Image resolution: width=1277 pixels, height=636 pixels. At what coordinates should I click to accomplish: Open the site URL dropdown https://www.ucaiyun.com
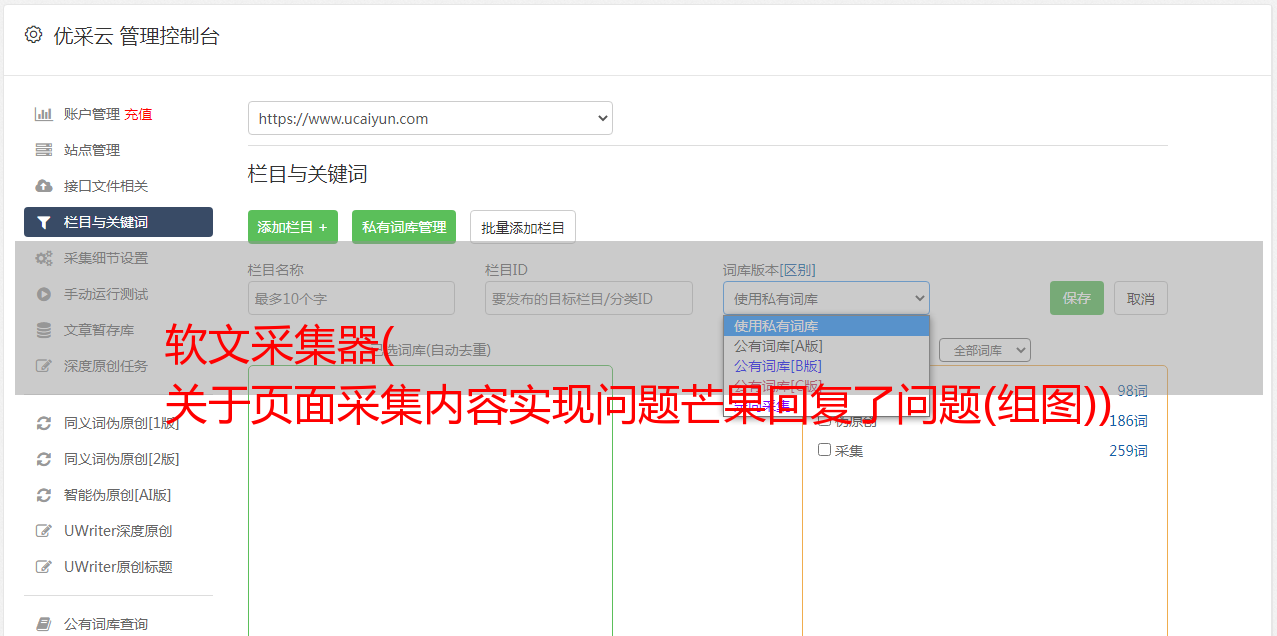430,118
